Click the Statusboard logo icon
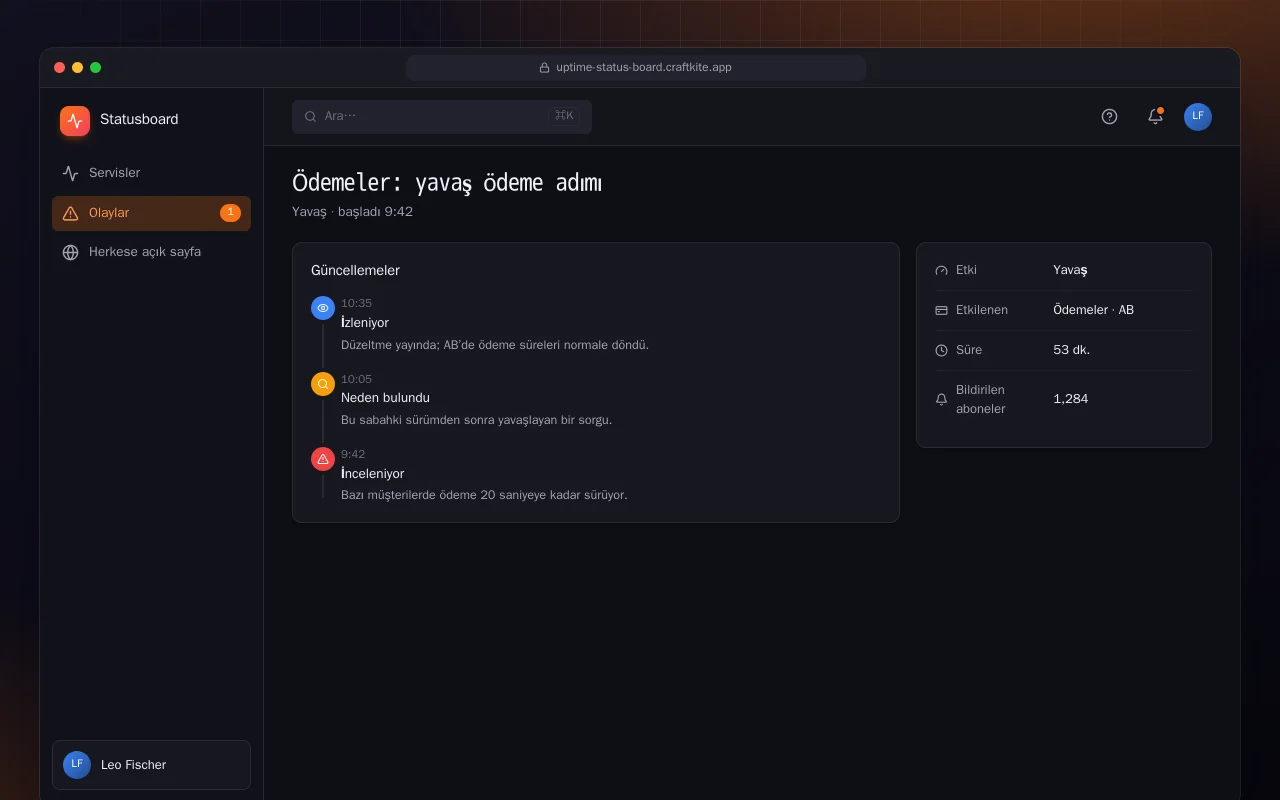This screenshot has height=800, width=1280. tap(75, 121)
